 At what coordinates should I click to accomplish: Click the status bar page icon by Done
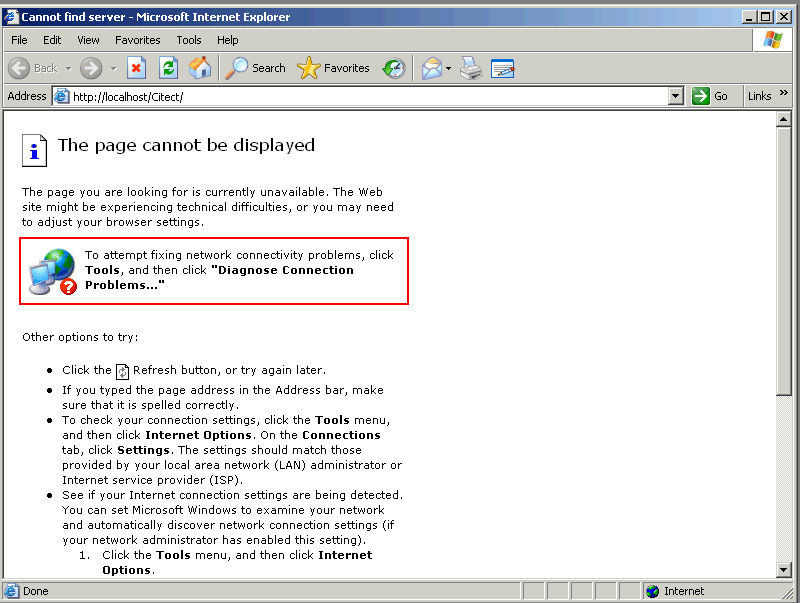11,591
